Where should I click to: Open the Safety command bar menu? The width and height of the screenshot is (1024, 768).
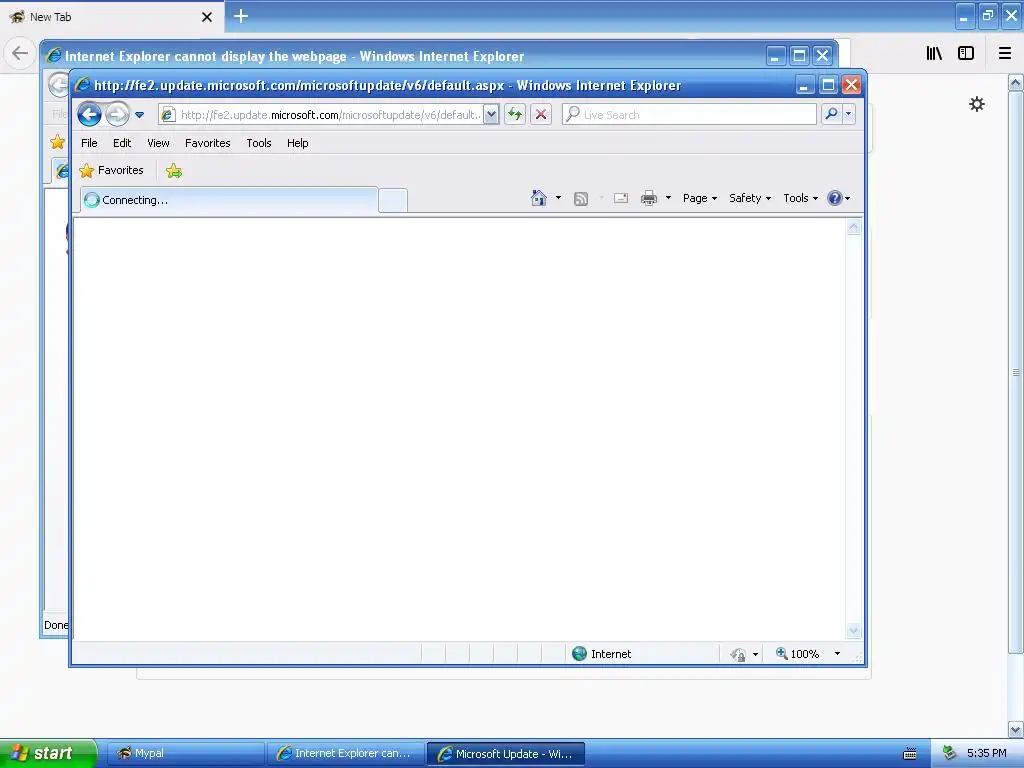coord(750,198)
